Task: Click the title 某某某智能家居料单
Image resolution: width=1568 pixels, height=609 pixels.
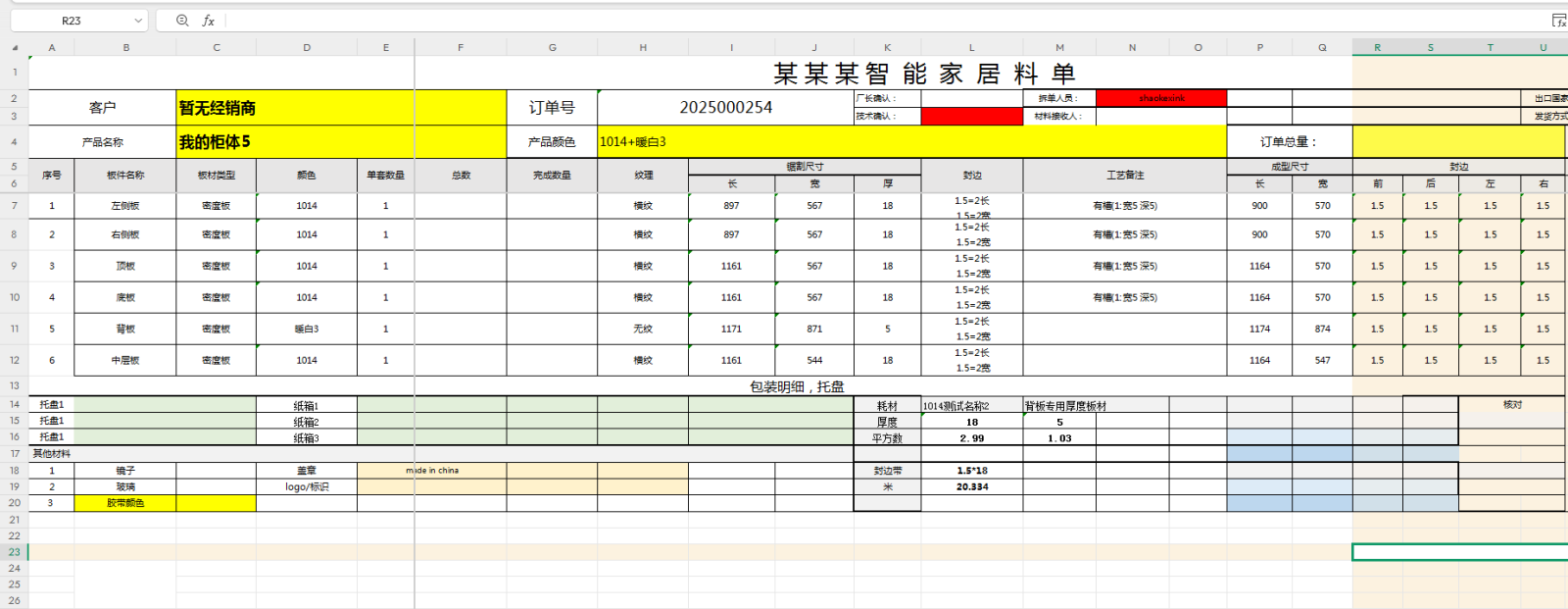Action: [x=924, y=74]
